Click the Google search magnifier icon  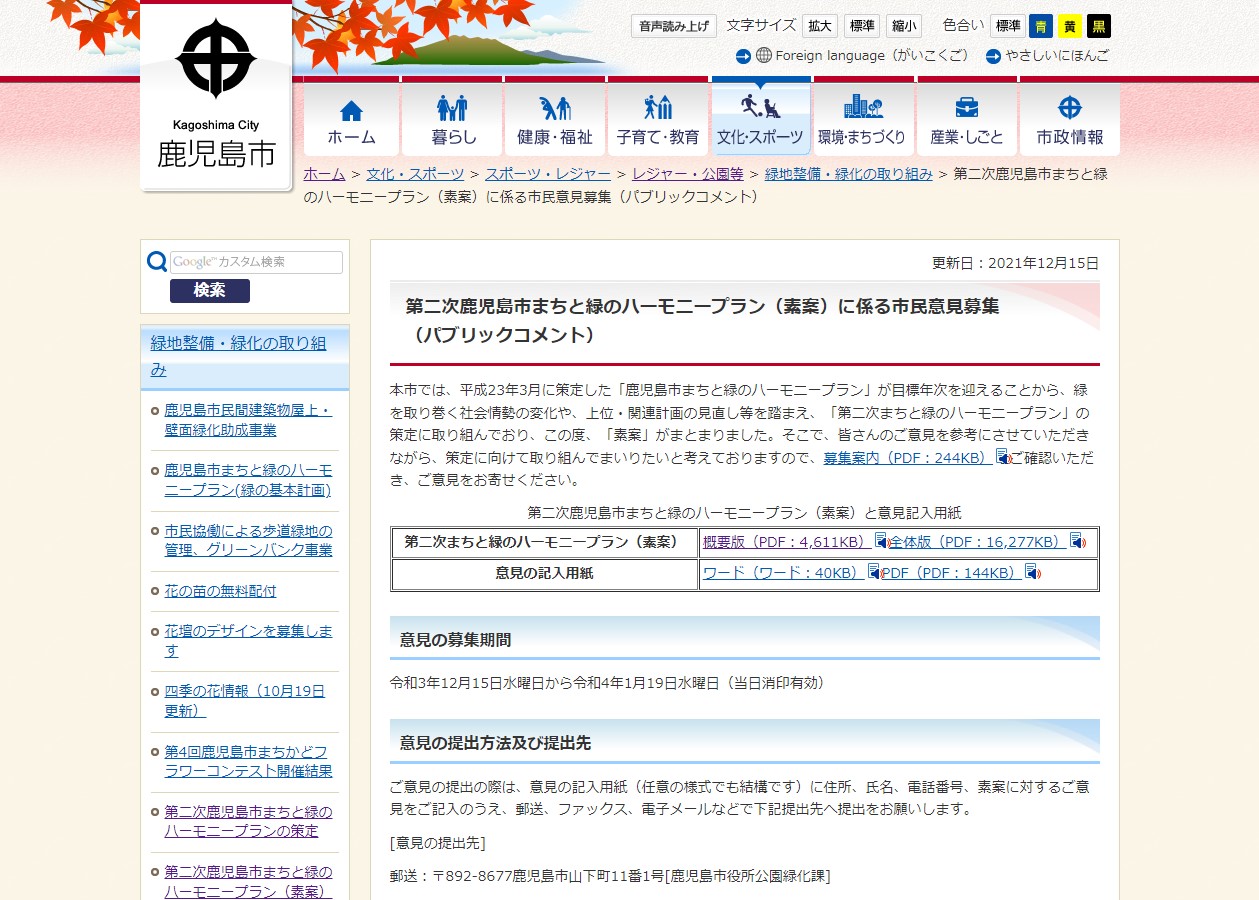point(157,261)
